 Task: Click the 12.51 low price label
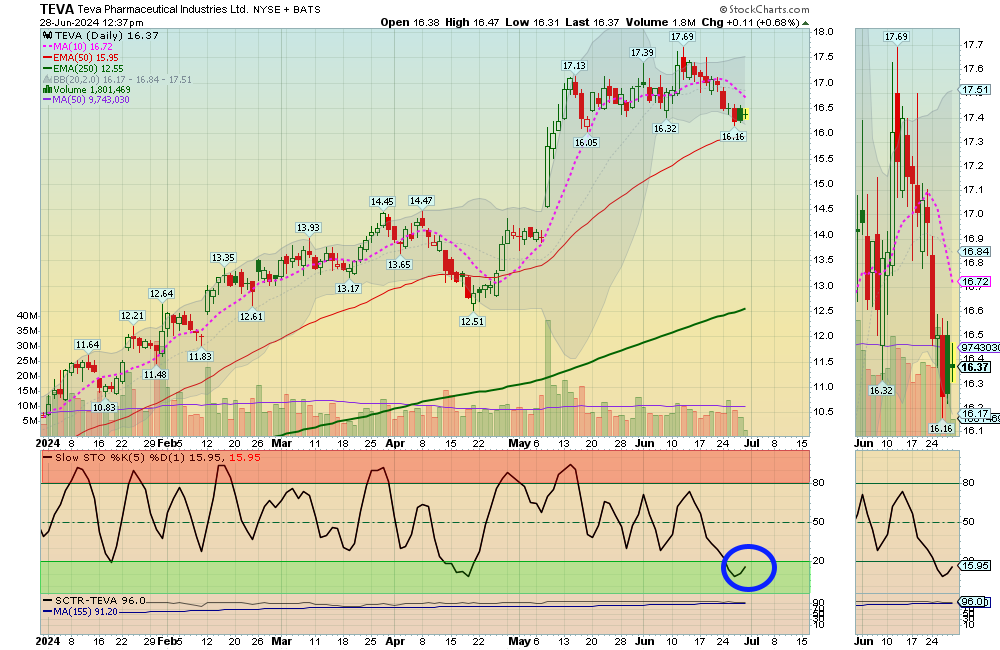tap(472, 321)
